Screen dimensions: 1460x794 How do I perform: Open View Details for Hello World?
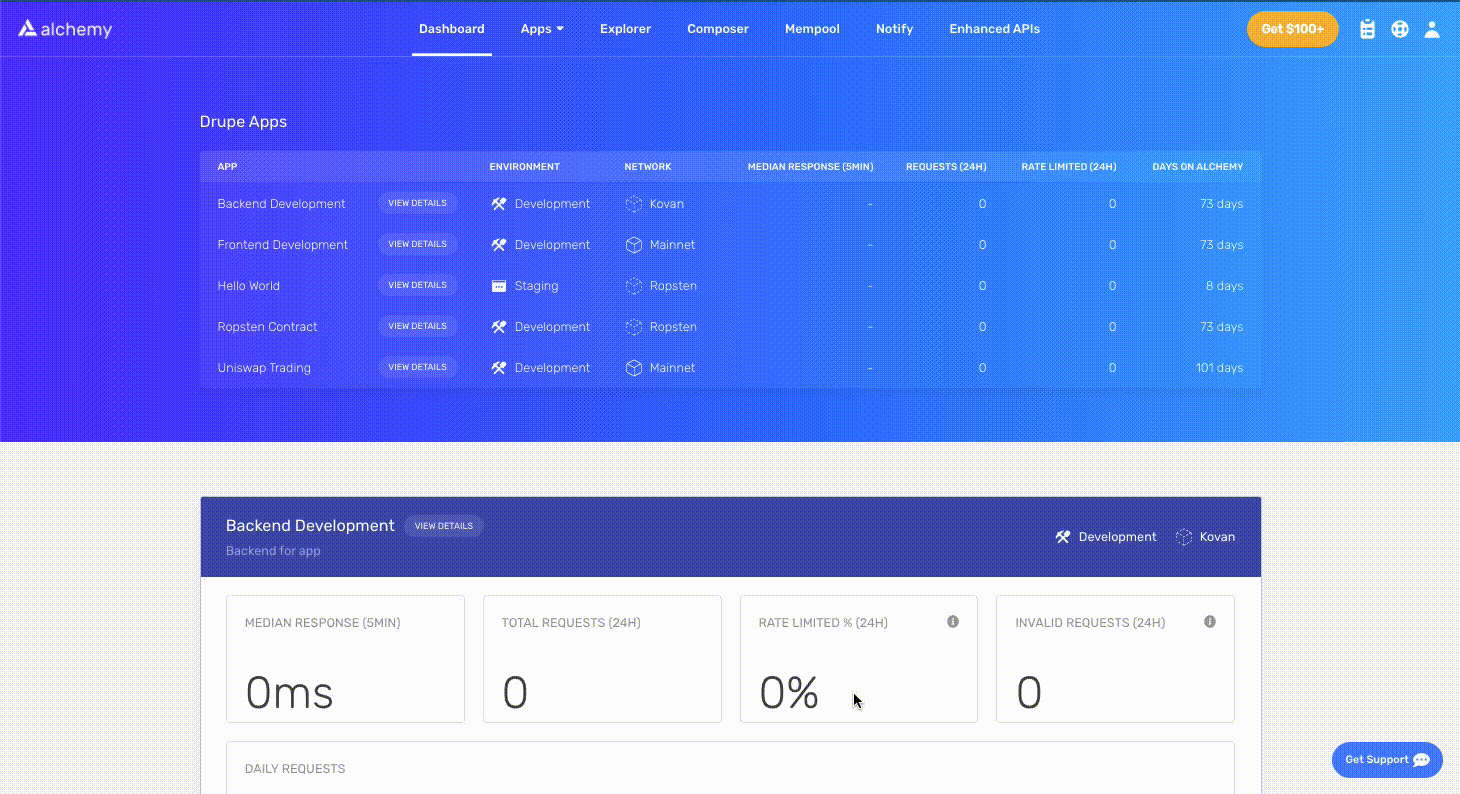418,285
